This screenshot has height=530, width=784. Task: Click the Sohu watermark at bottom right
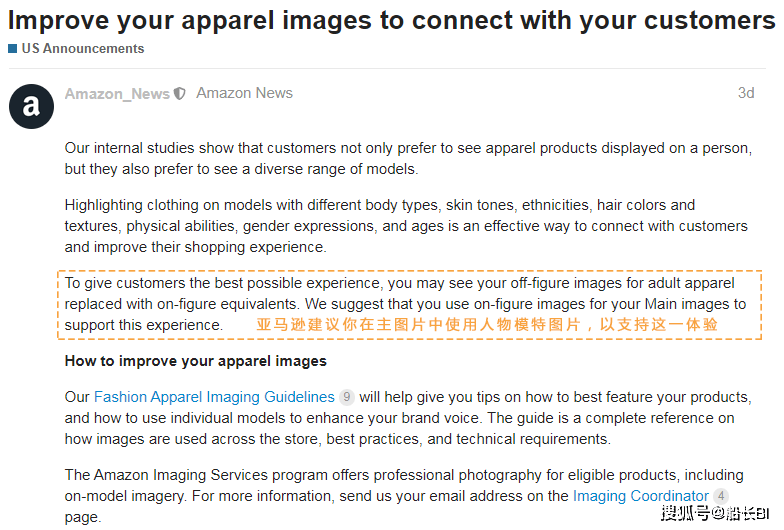point(715,512)
